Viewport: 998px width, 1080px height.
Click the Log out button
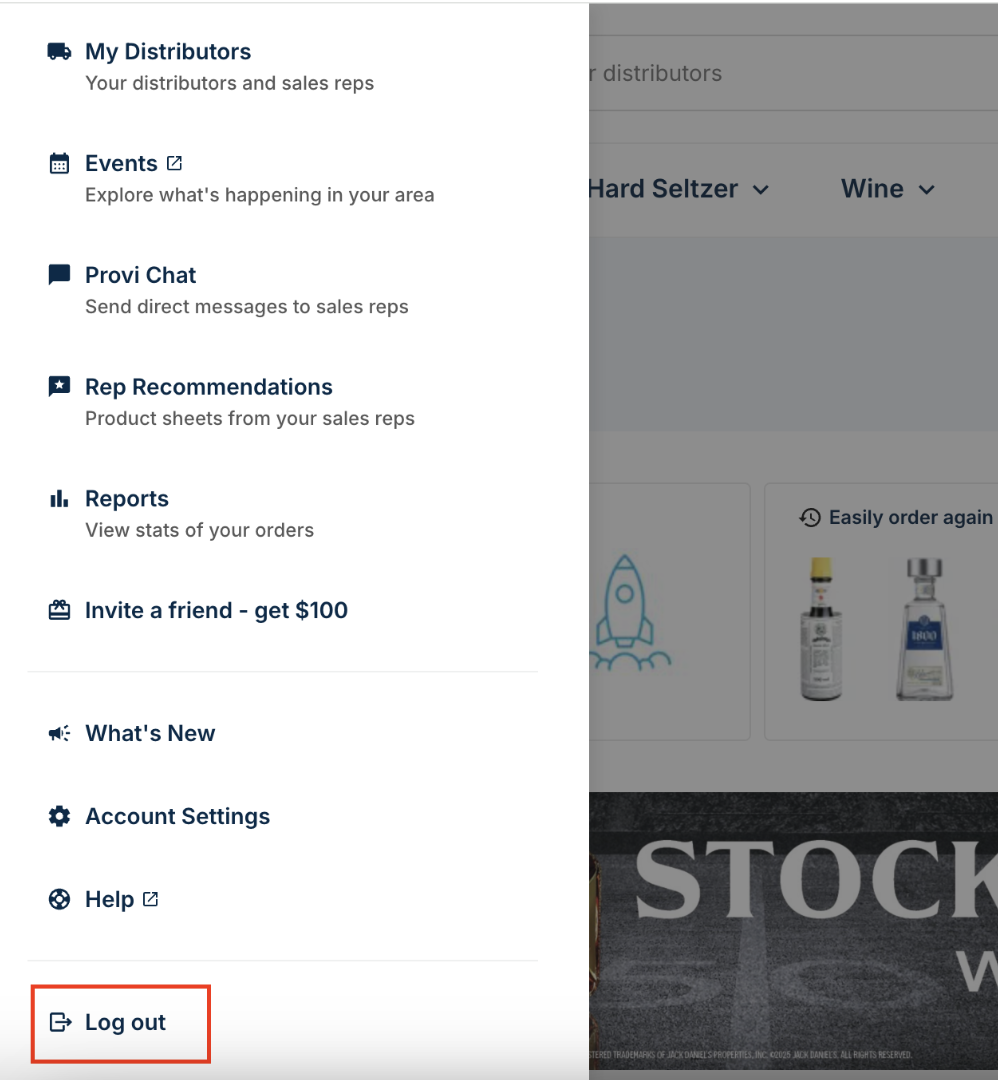coord(120,1022)
